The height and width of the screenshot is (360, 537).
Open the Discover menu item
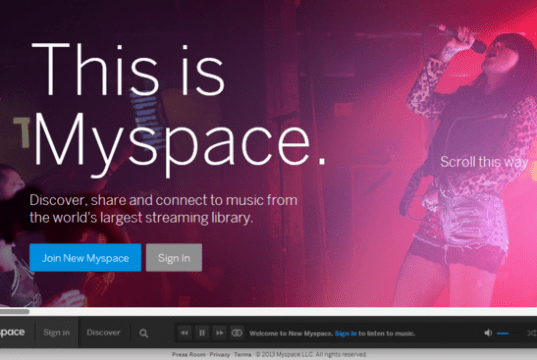pyautogui.click(x=103, y=333)
